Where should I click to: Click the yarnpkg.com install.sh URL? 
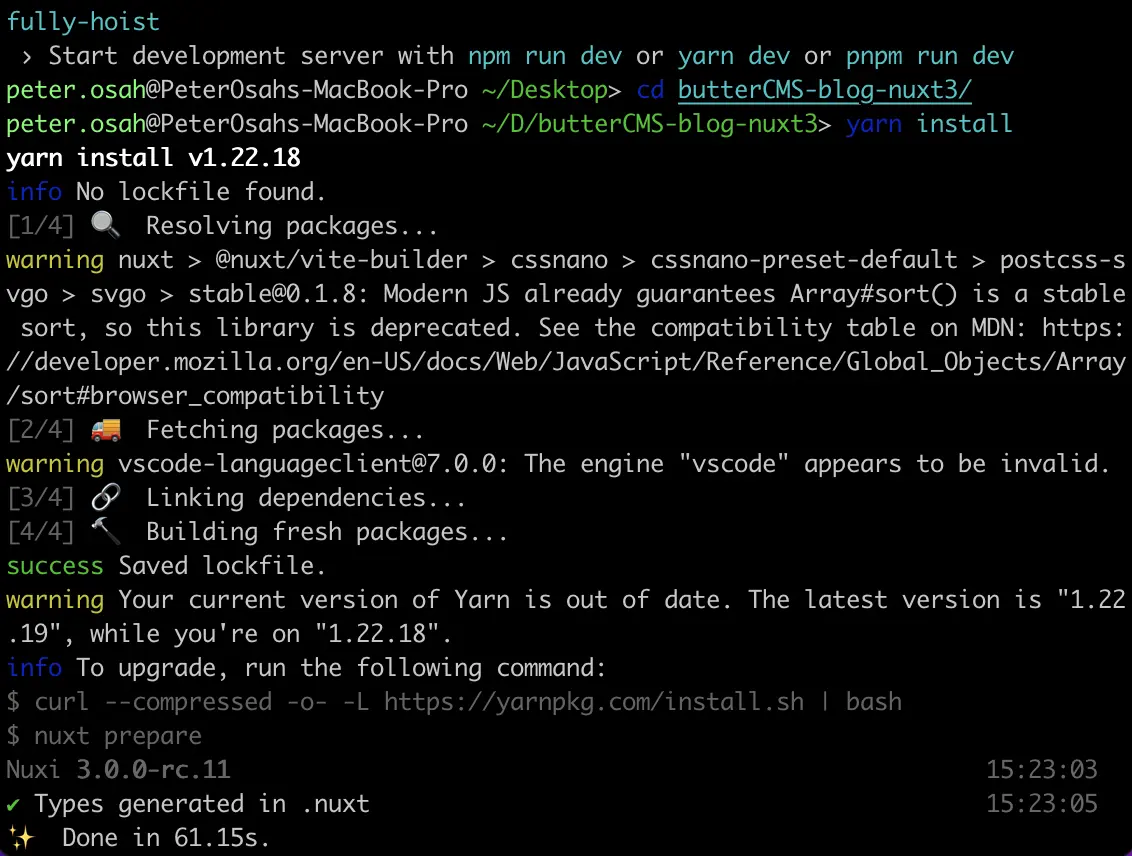tap(593, 702)
